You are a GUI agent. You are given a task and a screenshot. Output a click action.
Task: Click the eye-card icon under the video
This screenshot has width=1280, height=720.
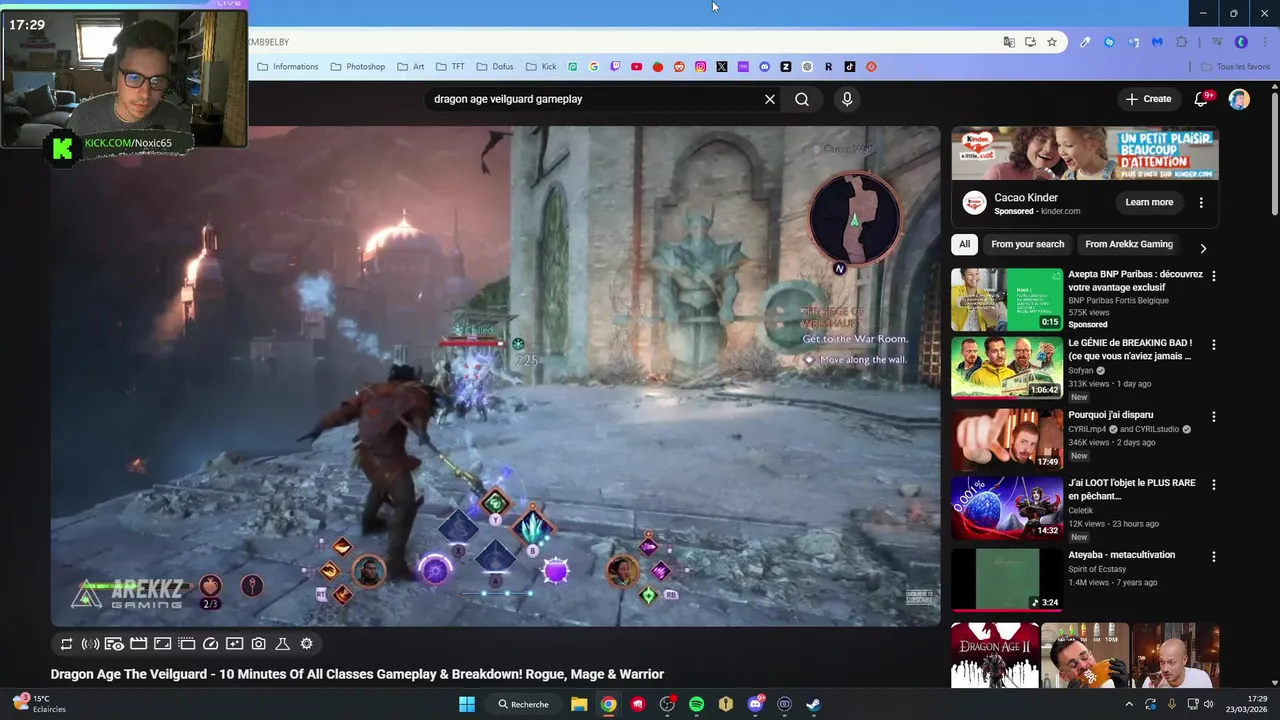coord(114,644)
